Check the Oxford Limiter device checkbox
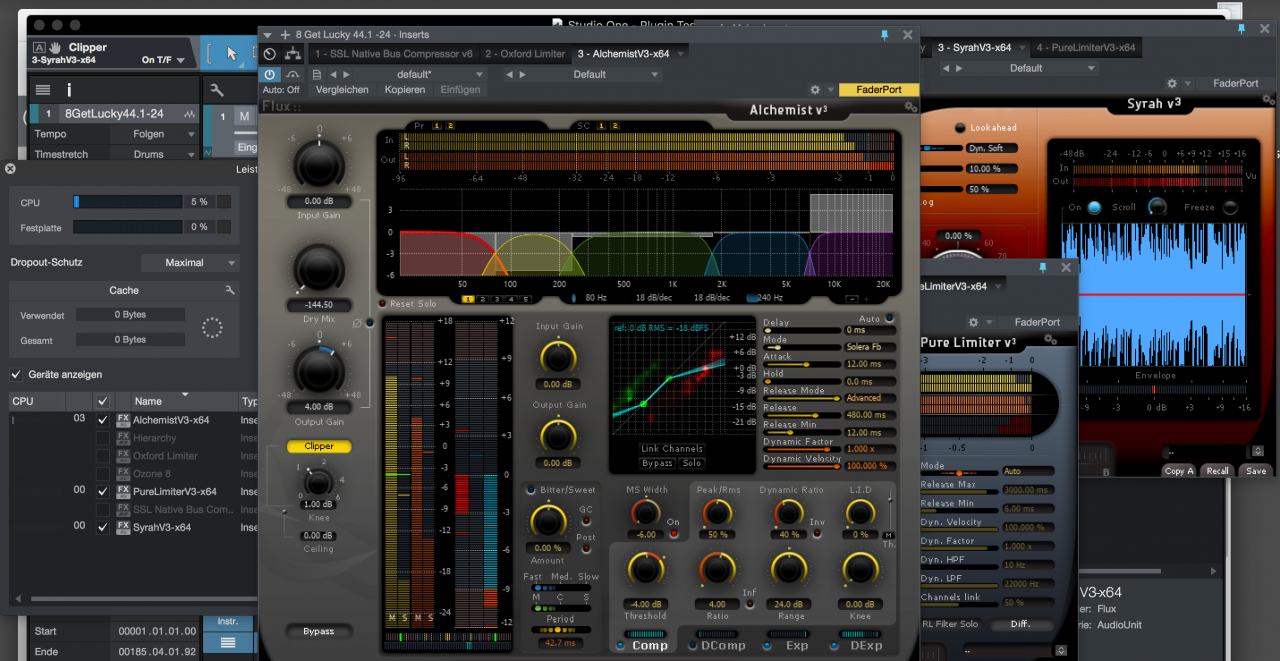 (x=102, y=456)
